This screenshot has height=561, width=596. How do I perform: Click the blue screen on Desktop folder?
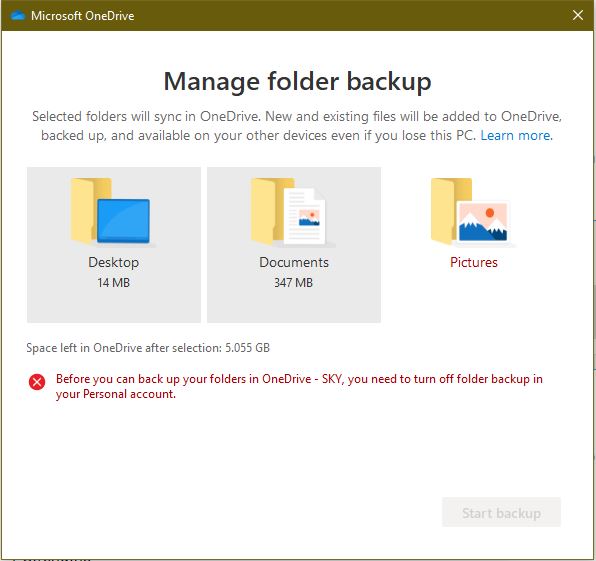click(x=124, y=221)
